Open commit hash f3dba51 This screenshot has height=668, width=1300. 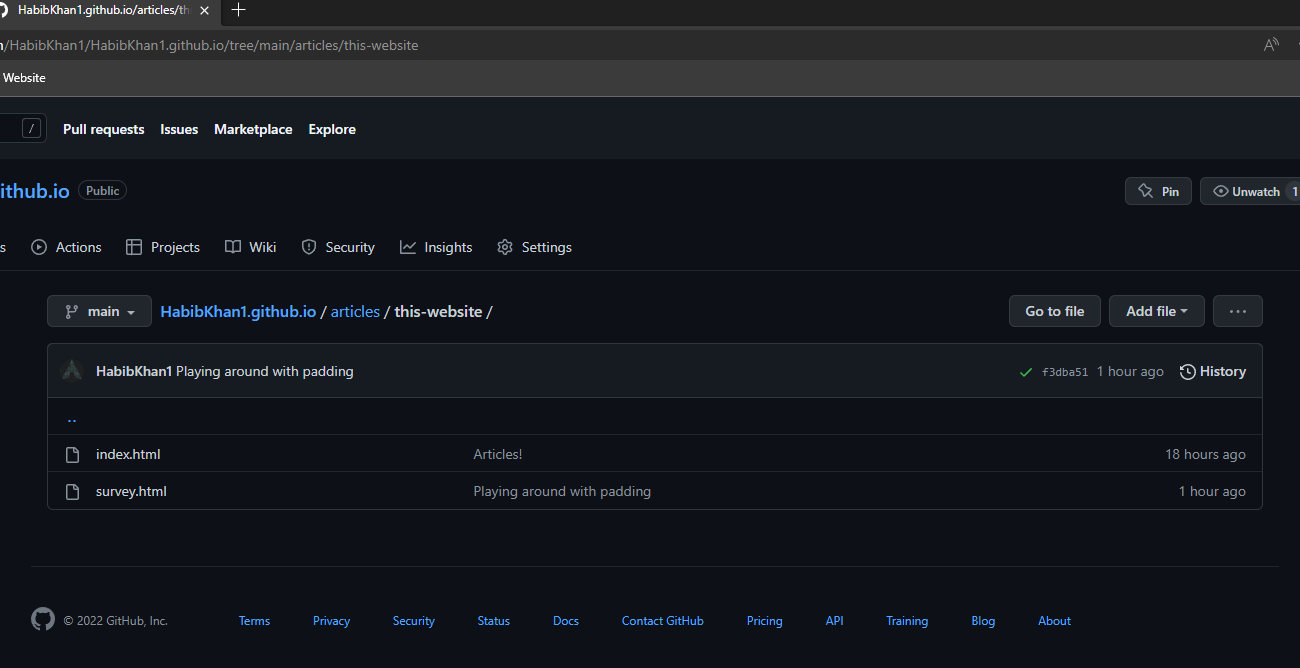click(1065, 372)
